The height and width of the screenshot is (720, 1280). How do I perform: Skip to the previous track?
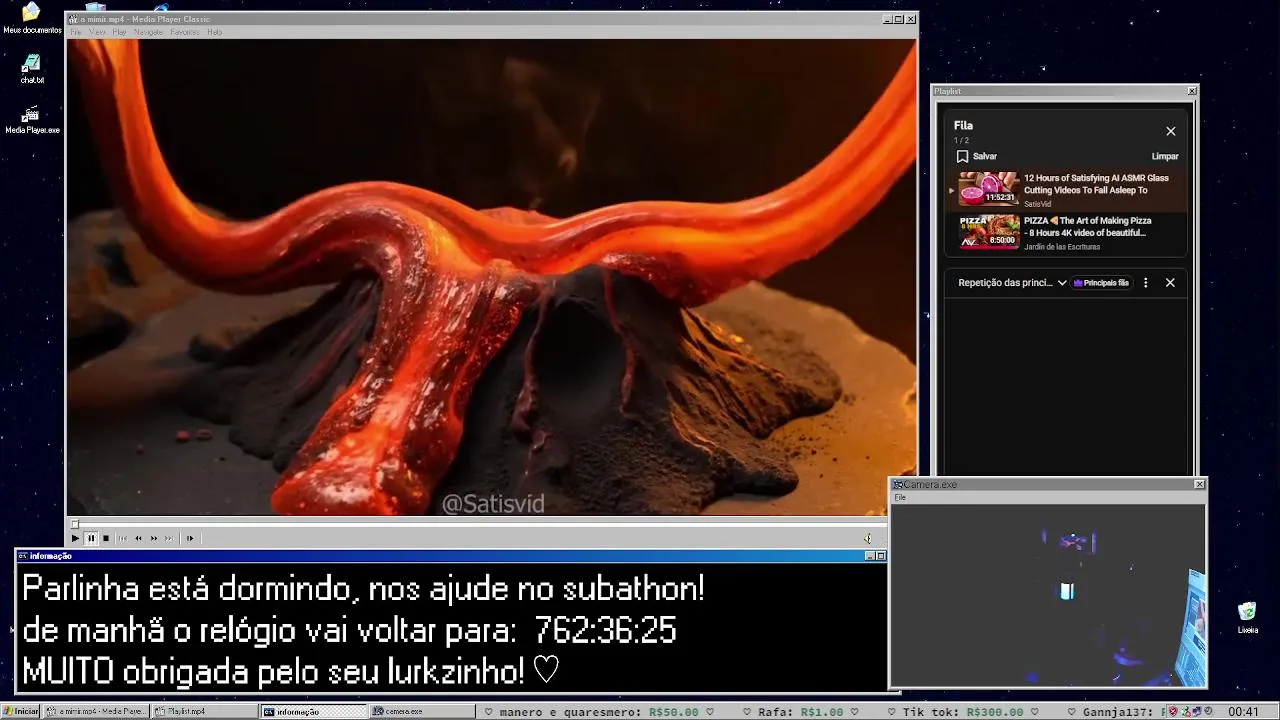[x=123, y=538]
